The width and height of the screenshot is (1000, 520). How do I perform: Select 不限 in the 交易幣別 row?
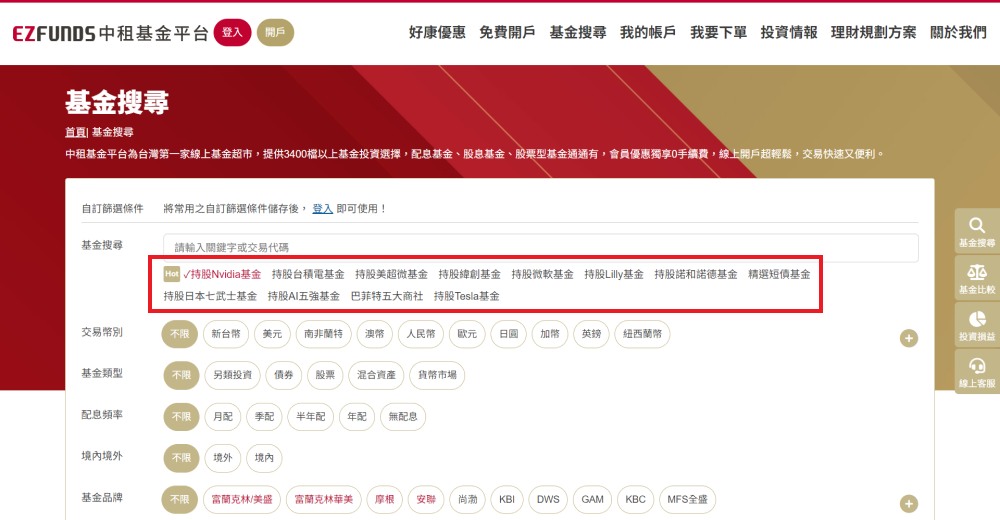pyautogui.click(x=180, y=334)
